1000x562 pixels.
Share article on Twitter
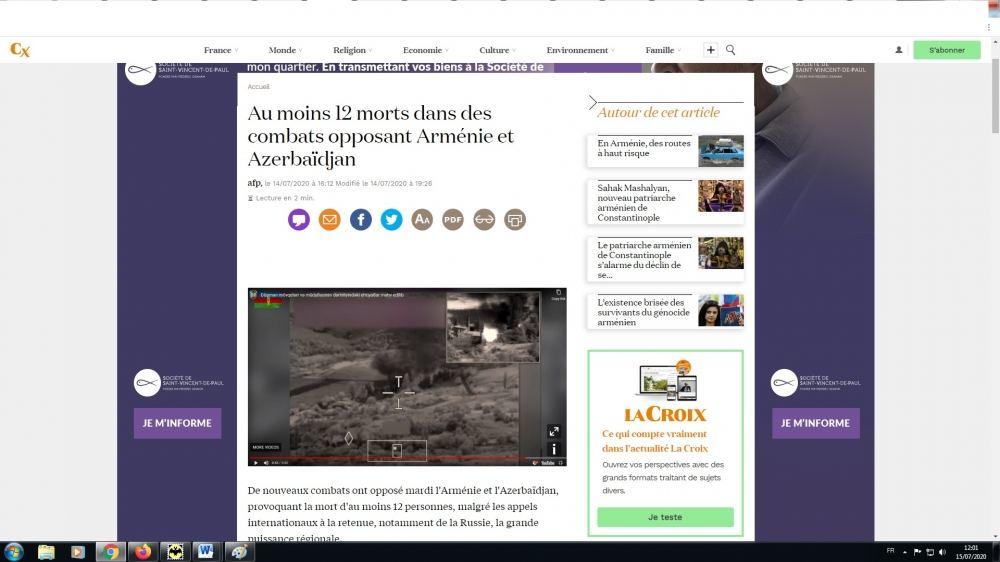coord(391,220)
